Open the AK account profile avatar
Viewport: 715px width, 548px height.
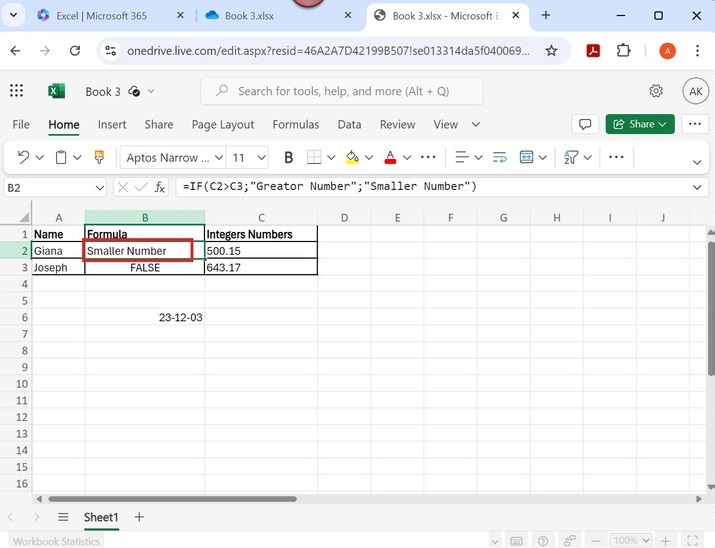coord(695,91)
